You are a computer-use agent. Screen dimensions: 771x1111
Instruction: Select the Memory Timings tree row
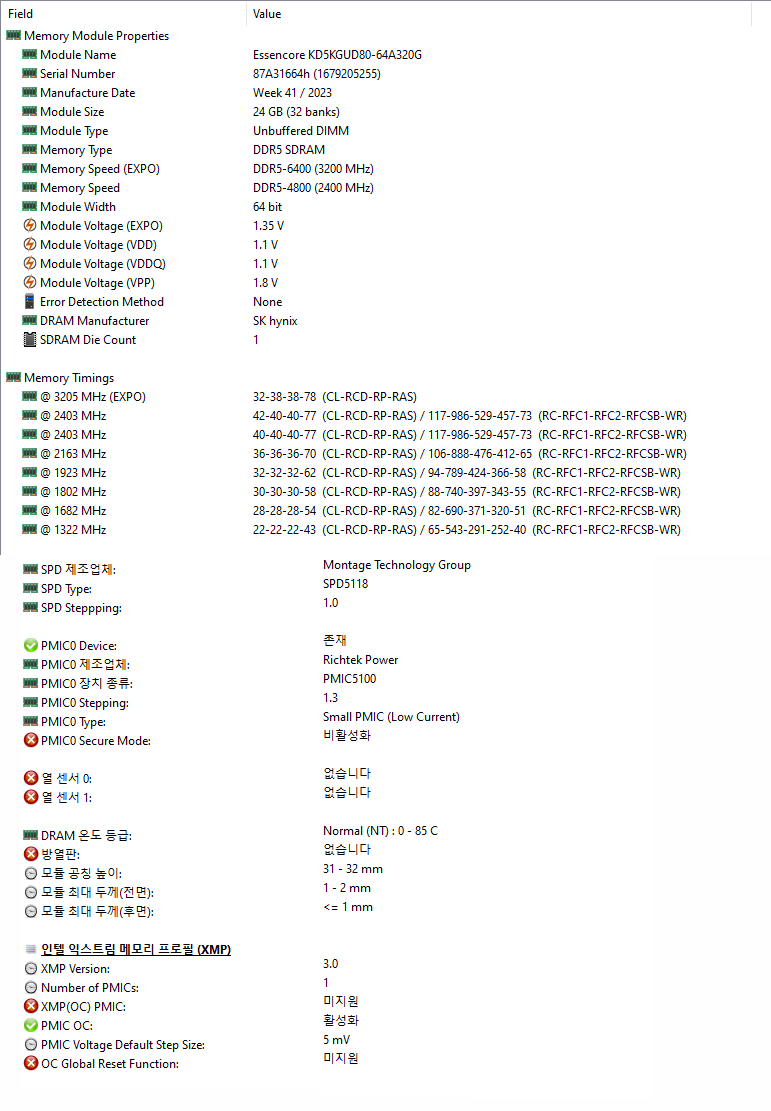[x=69, y=378]
